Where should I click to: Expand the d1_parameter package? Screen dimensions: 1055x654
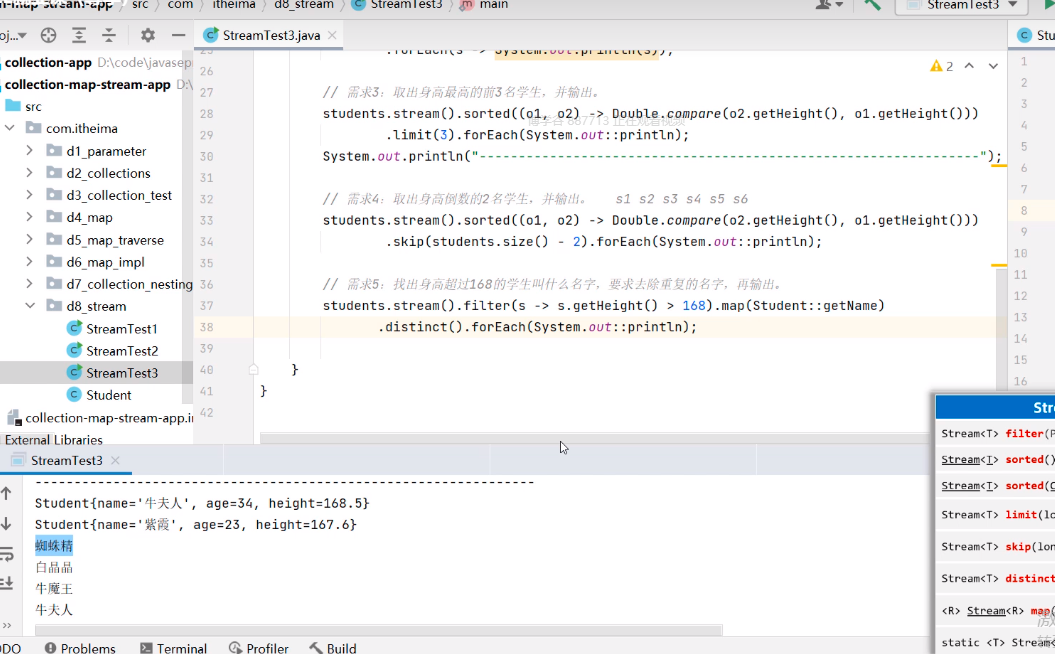29,151
